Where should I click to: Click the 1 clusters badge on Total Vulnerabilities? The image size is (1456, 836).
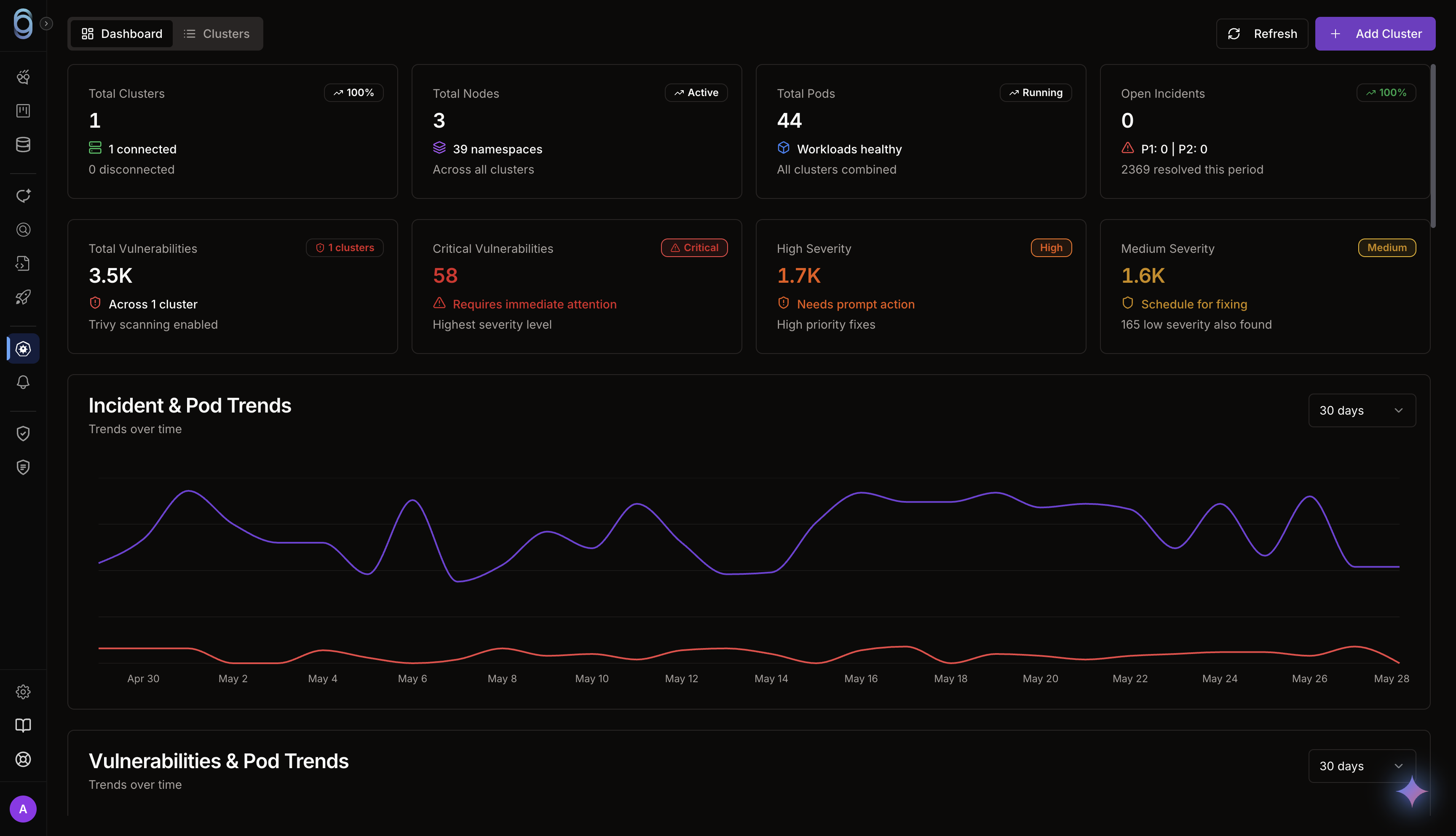345,247
